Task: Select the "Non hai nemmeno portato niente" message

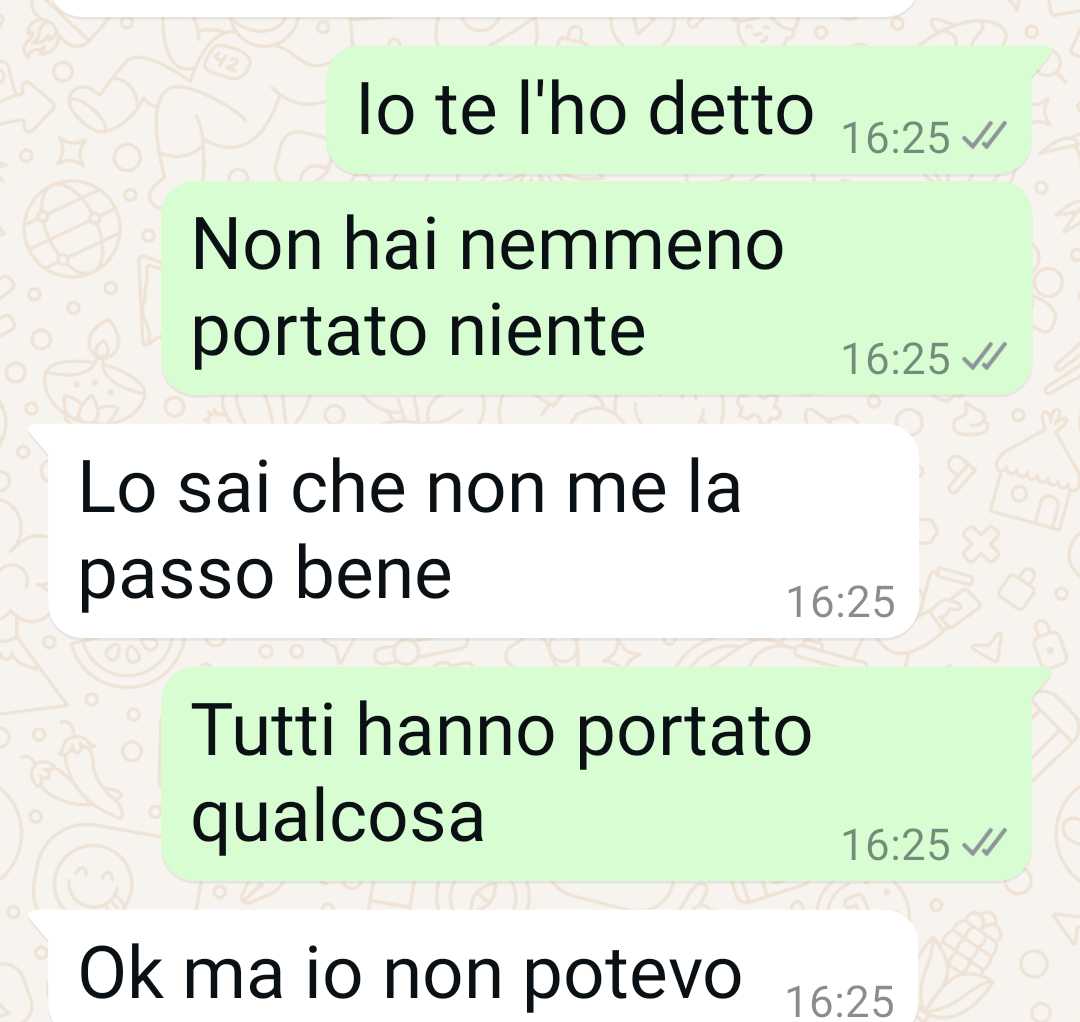Action: point(596,289)
